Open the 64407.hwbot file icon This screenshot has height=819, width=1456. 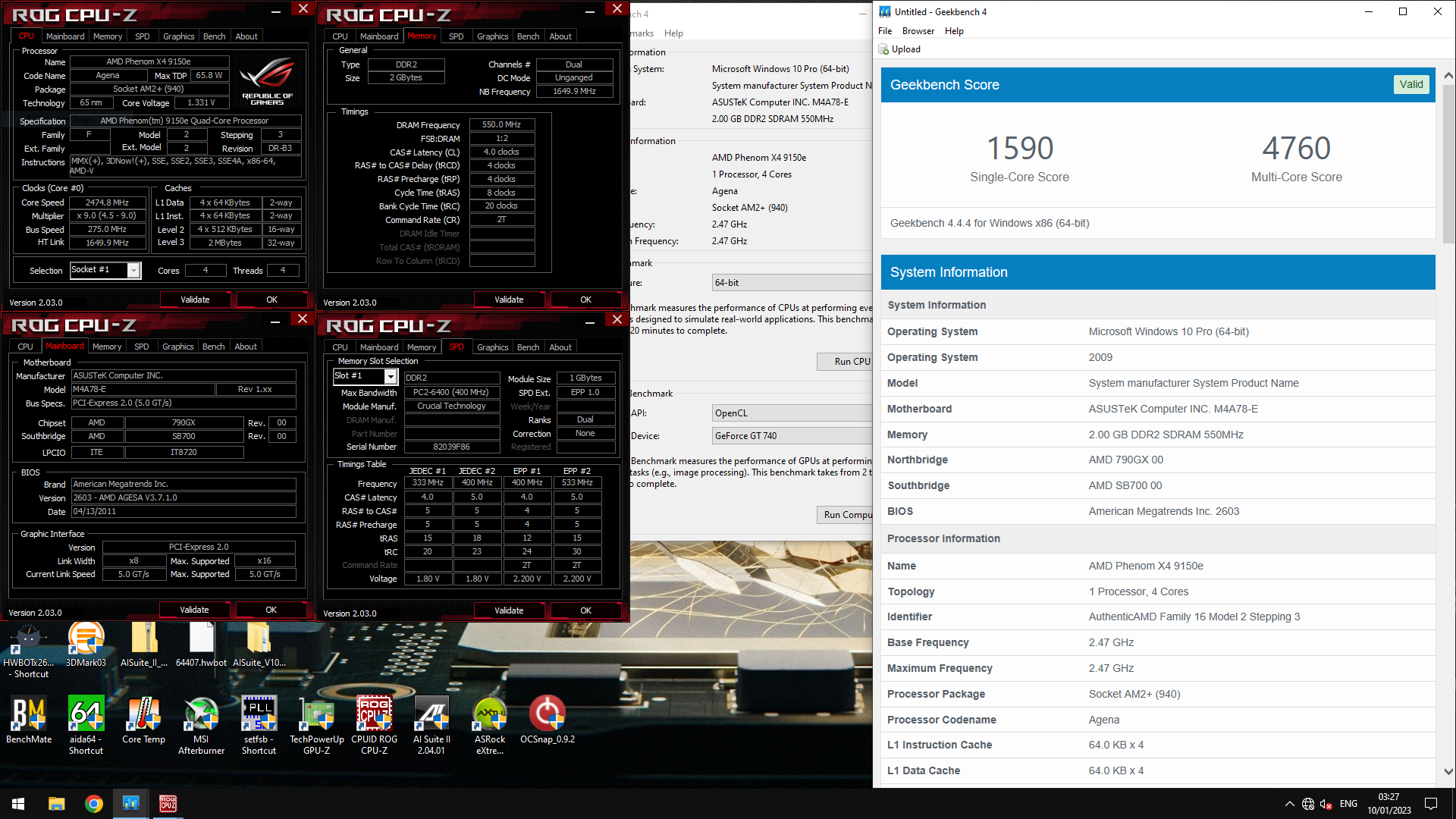(202, 645)
